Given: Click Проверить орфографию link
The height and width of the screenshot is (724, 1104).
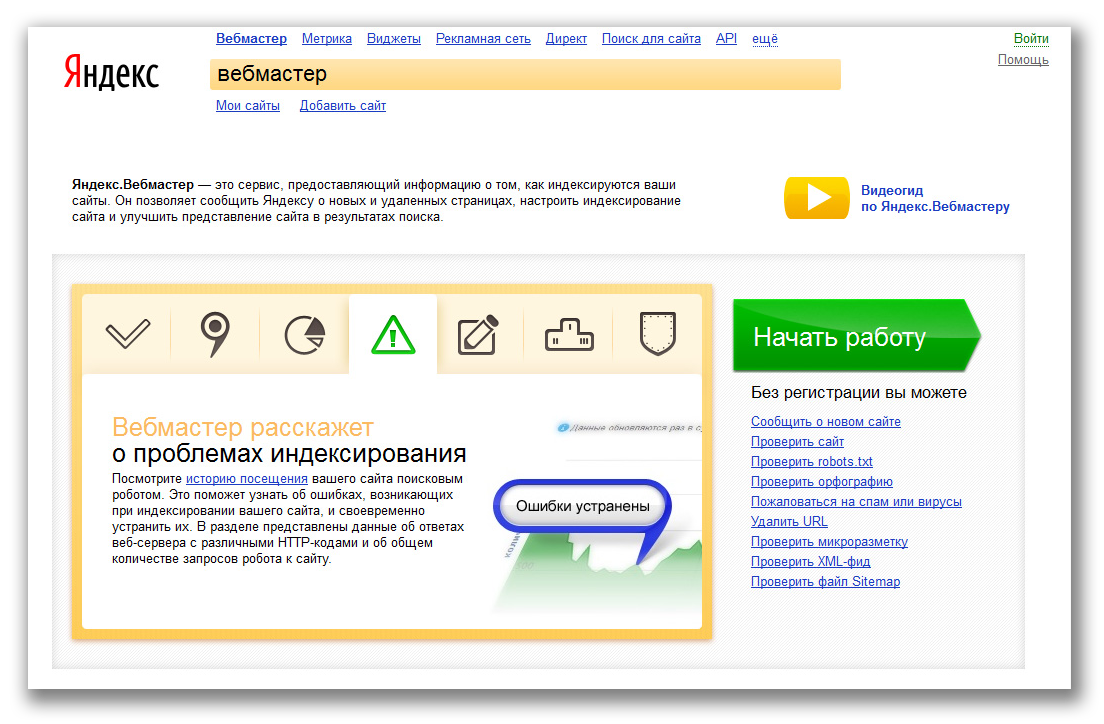Looking at the screenshot, I should click(822, 482).
